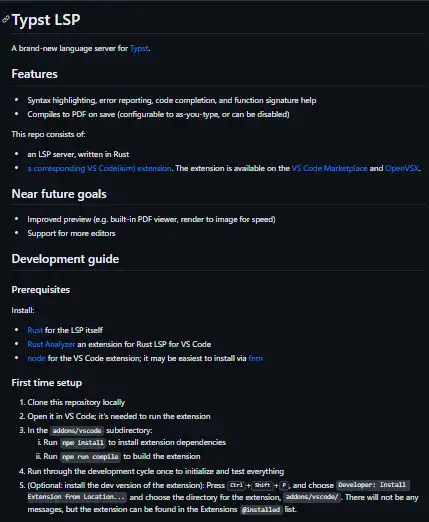The image size is (429, 522).
Task: Click the Typst LSP main heading
Action: click(x=46, y=20)
